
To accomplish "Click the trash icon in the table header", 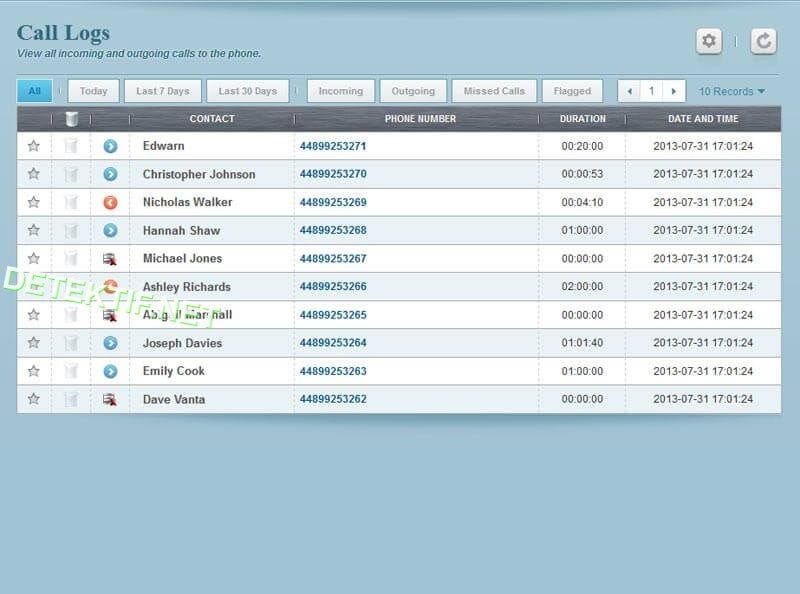I will tap(71, 119).
